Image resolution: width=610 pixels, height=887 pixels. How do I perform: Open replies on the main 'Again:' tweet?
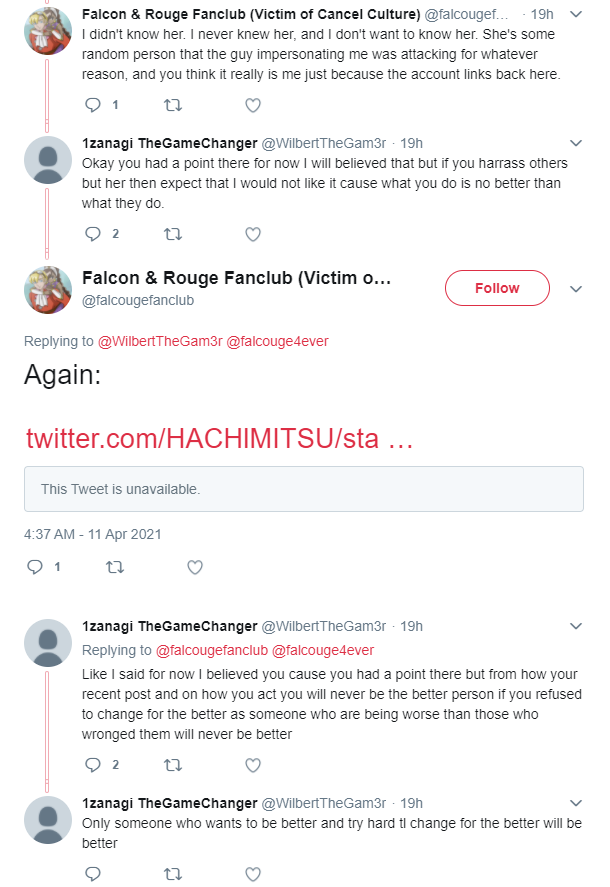pos(35,567)
